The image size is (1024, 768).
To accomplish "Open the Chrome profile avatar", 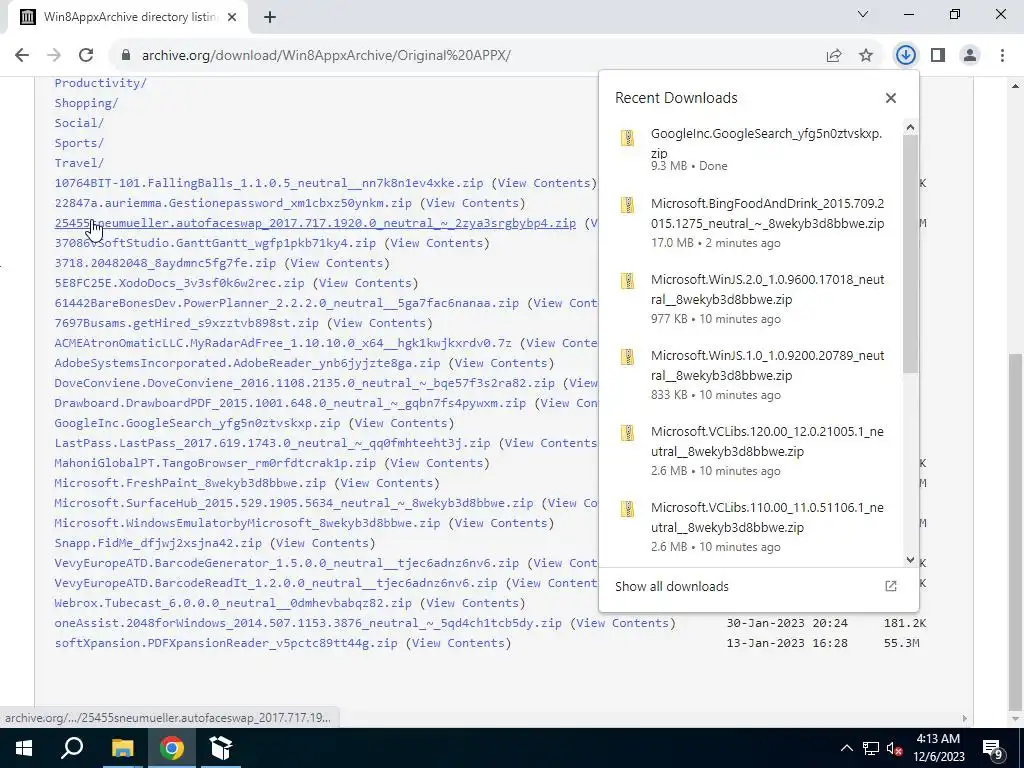I will (x=970, y=56).
